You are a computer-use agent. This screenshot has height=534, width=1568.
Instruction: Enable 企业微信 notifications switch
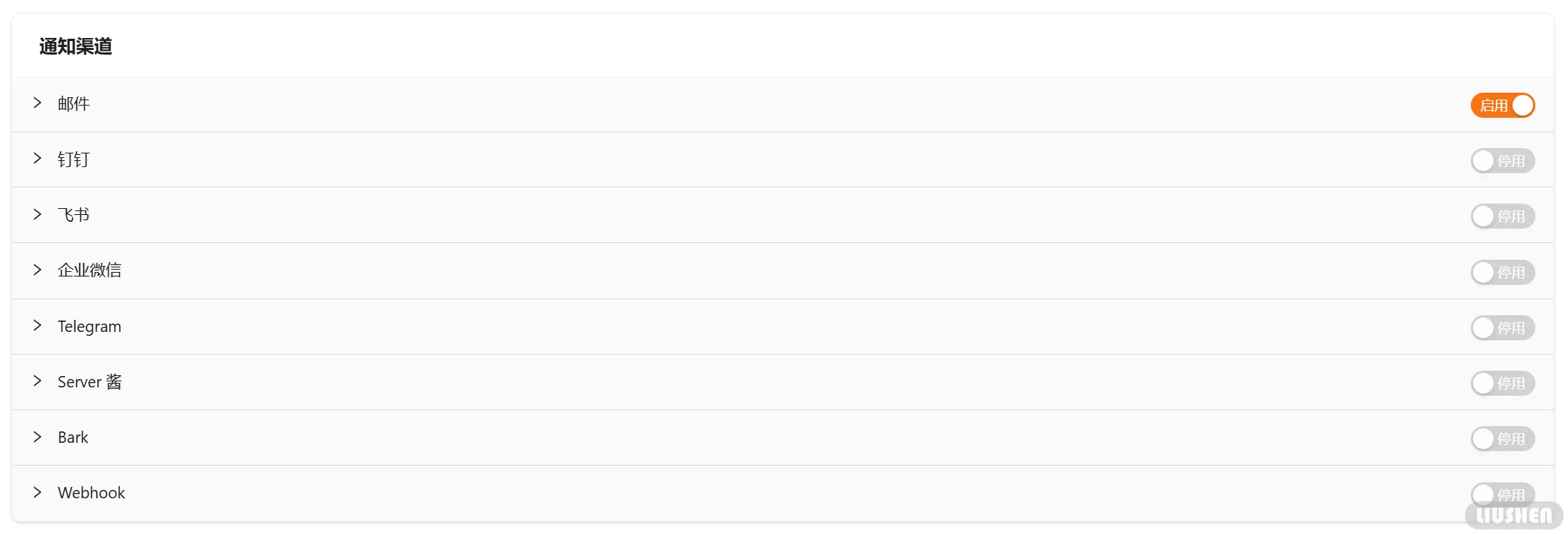(x=1502, y=272)
